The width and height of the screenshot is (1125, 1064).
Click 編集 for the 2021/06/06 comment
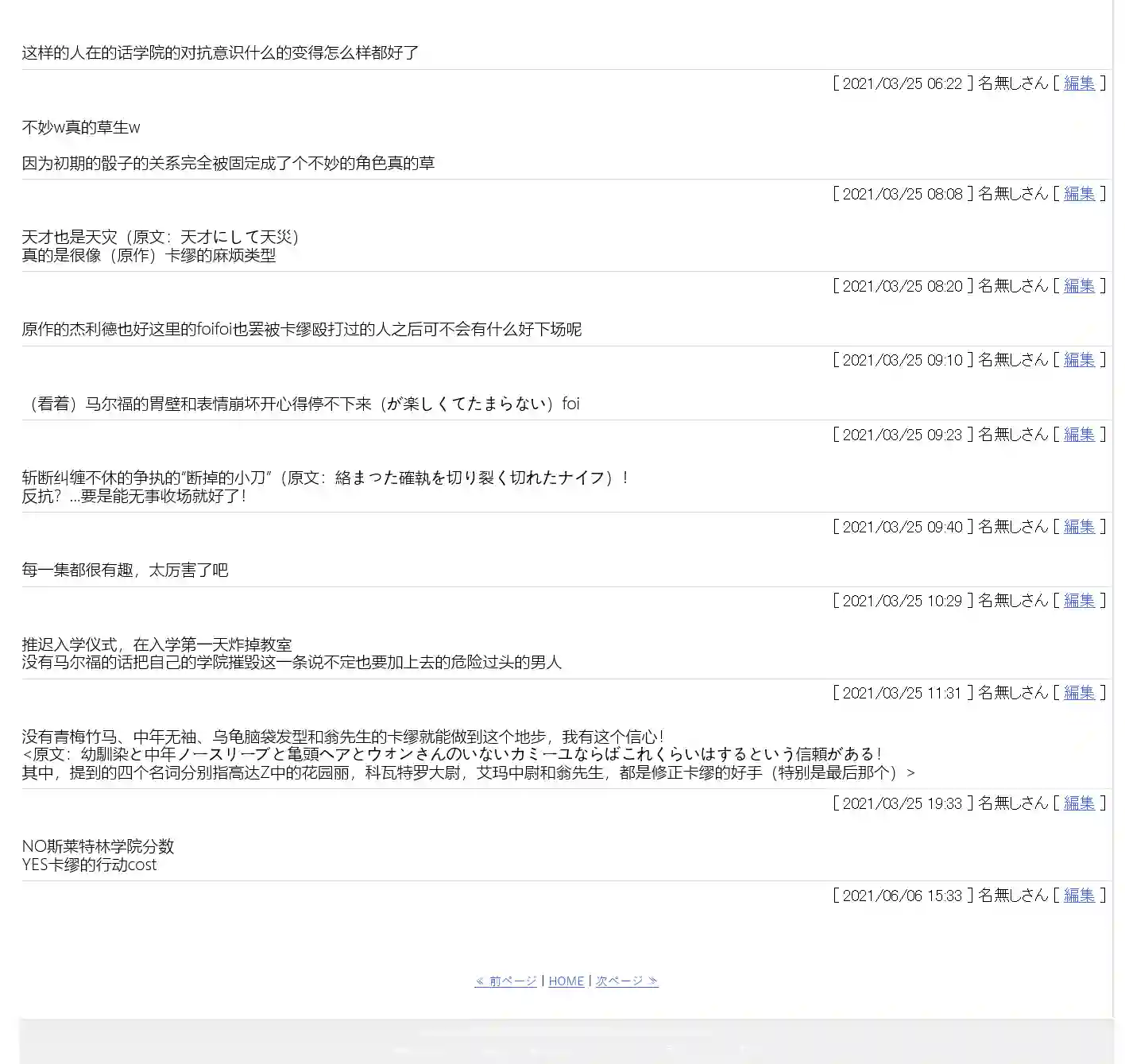[x=1079, y=896]
